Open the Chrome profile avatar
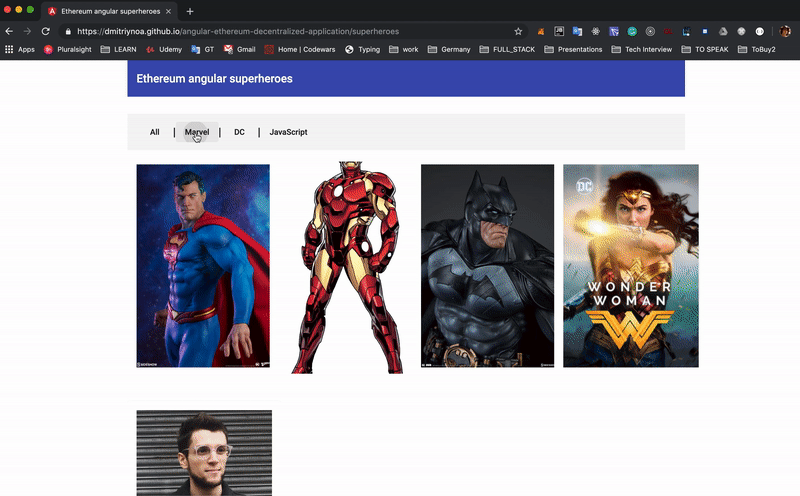The width and height of the screenshot is (800, 496). (x=785, y=31)
